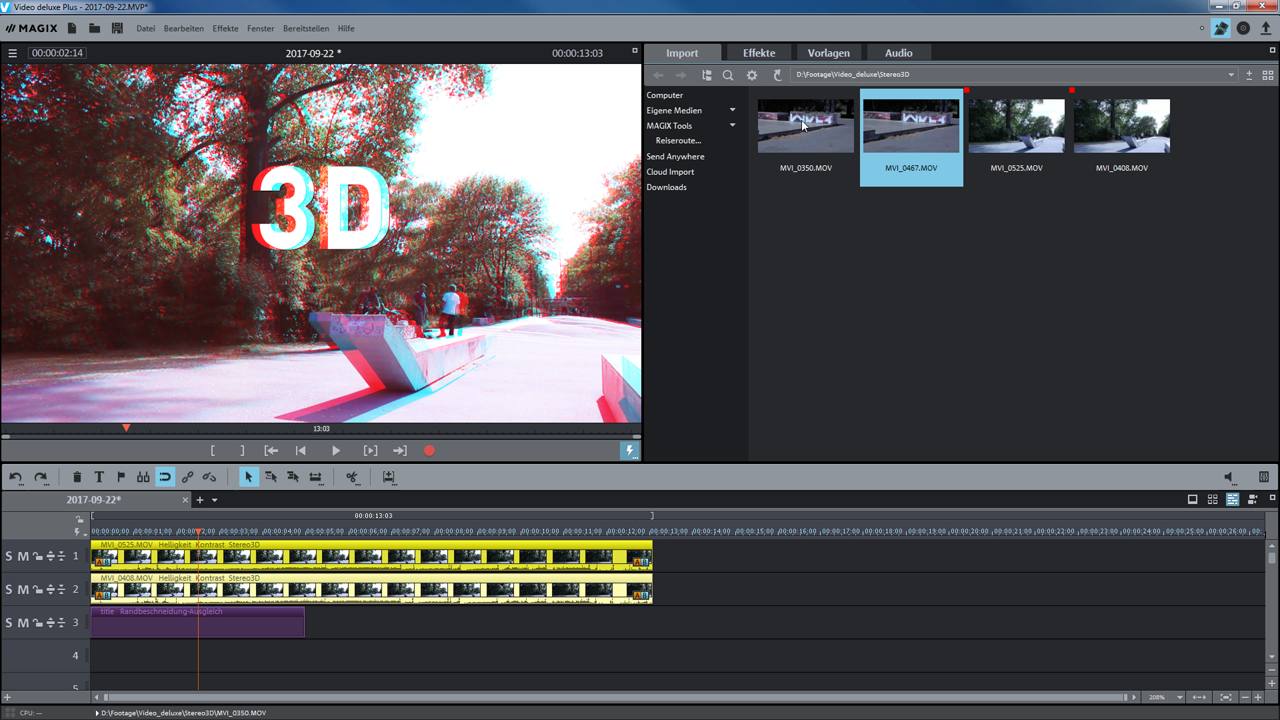This screenshot has width=1280, height=720.
Task: Select Computer in the media pool sidebar
Action: 665,95
